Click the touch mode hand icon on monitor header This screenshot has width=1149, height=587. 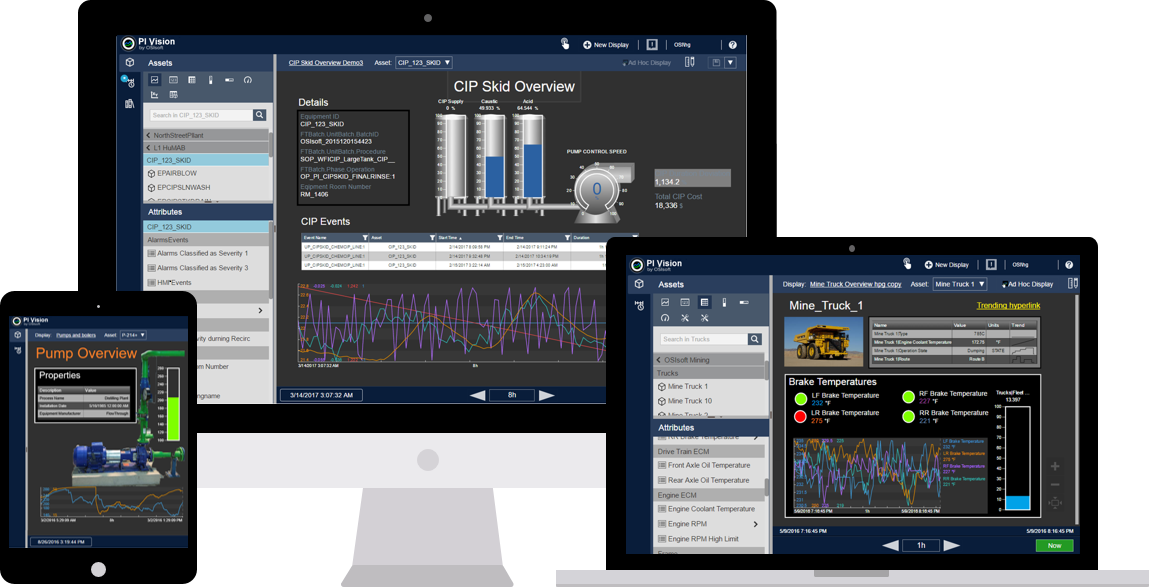[565, 44]
